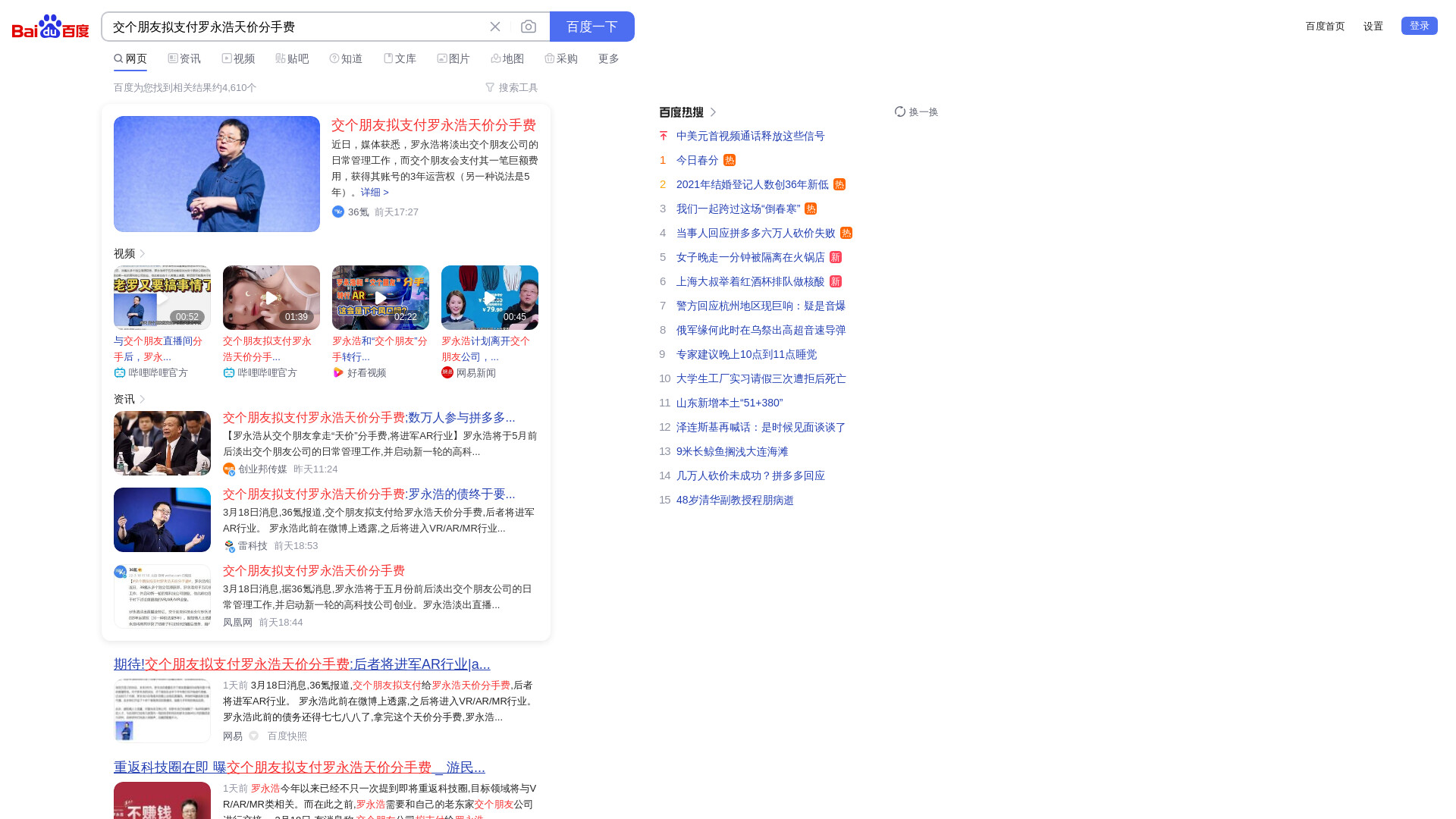Screen dimensions: 1456x819
Task: Click verification icon next to 网易
Action: click(254, 736)
